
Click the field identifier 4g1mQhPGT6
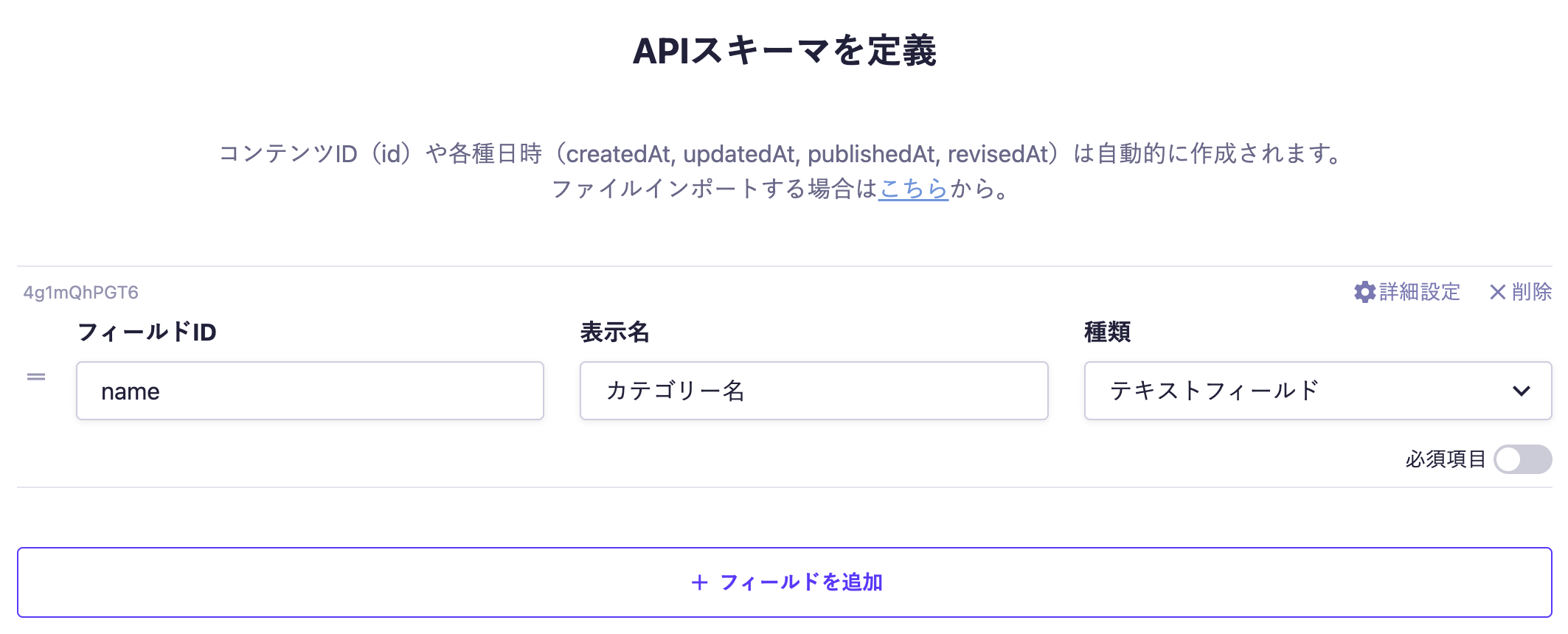[x=80, y=293]
